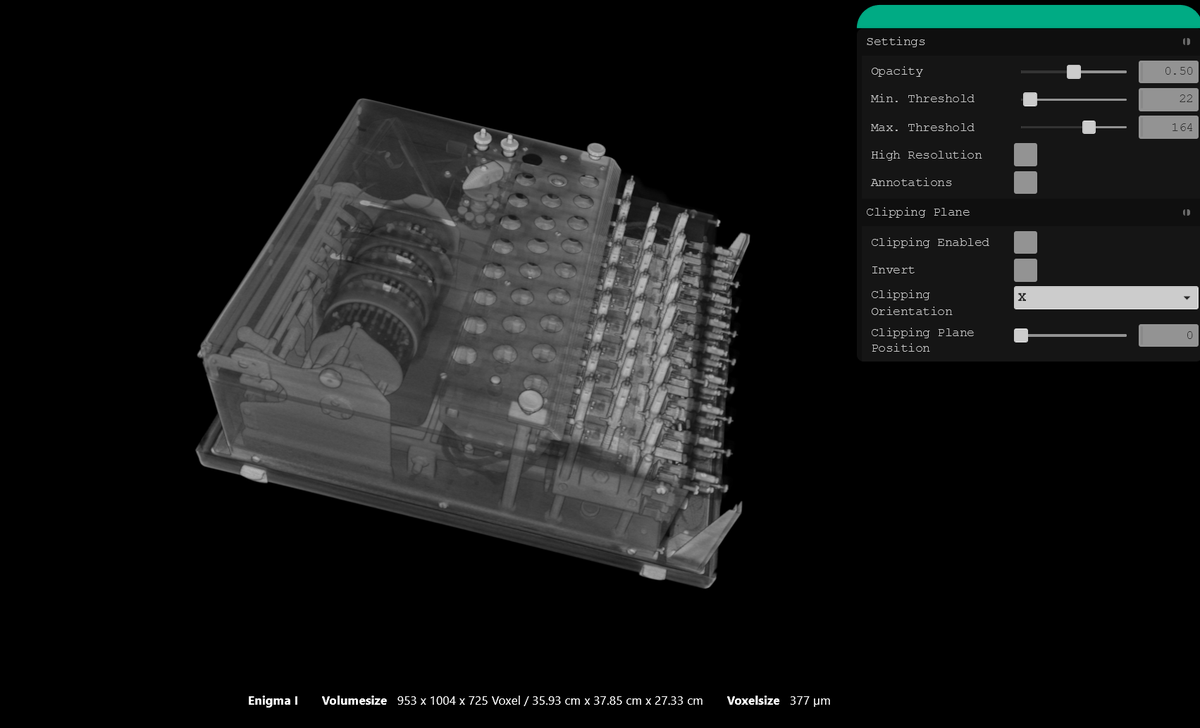
Task: Click the "Clipping Orientation" label
Action: [912, 303]
